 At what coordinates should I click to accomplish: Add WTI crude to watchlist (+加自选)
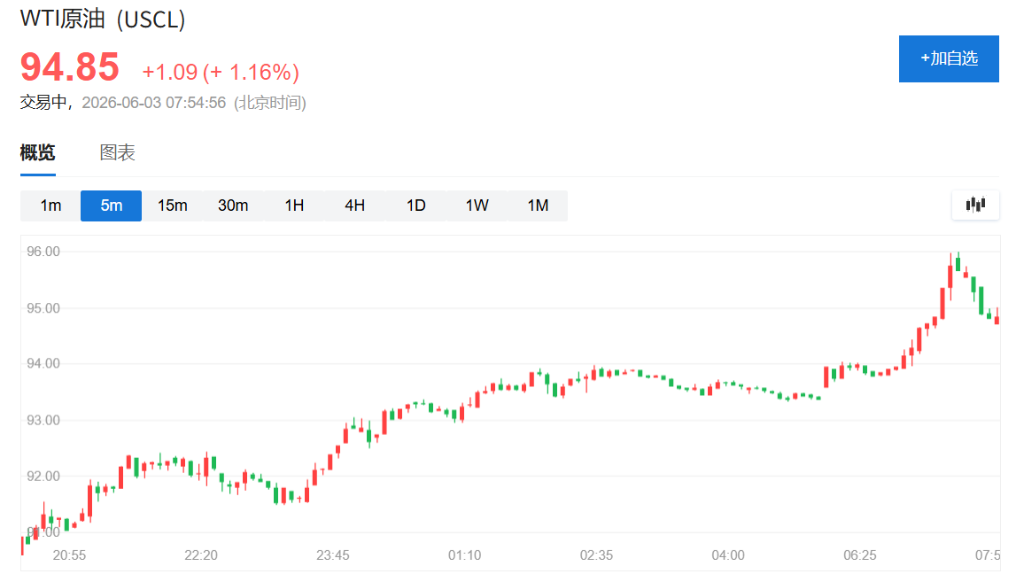coord(948,59)
